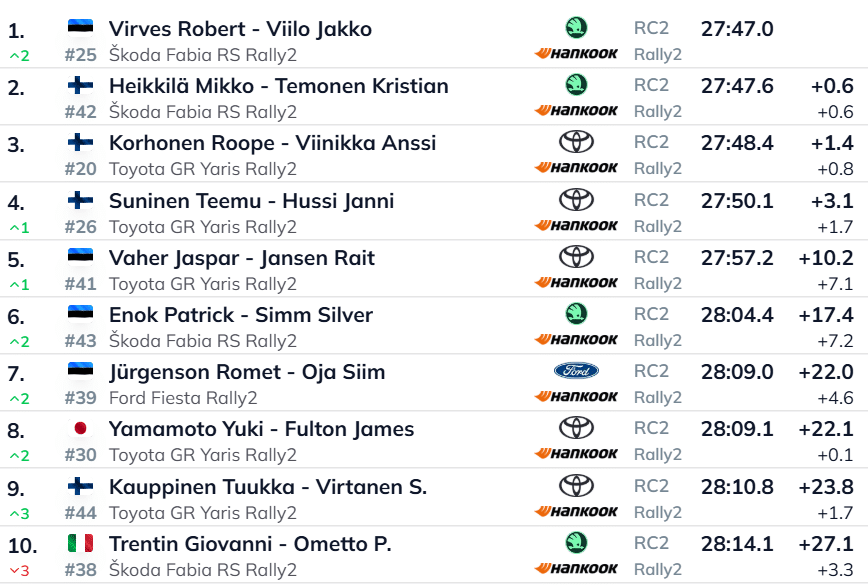Click Japanese flag beside Yamamoto Yuki

(x=80, y=428)
